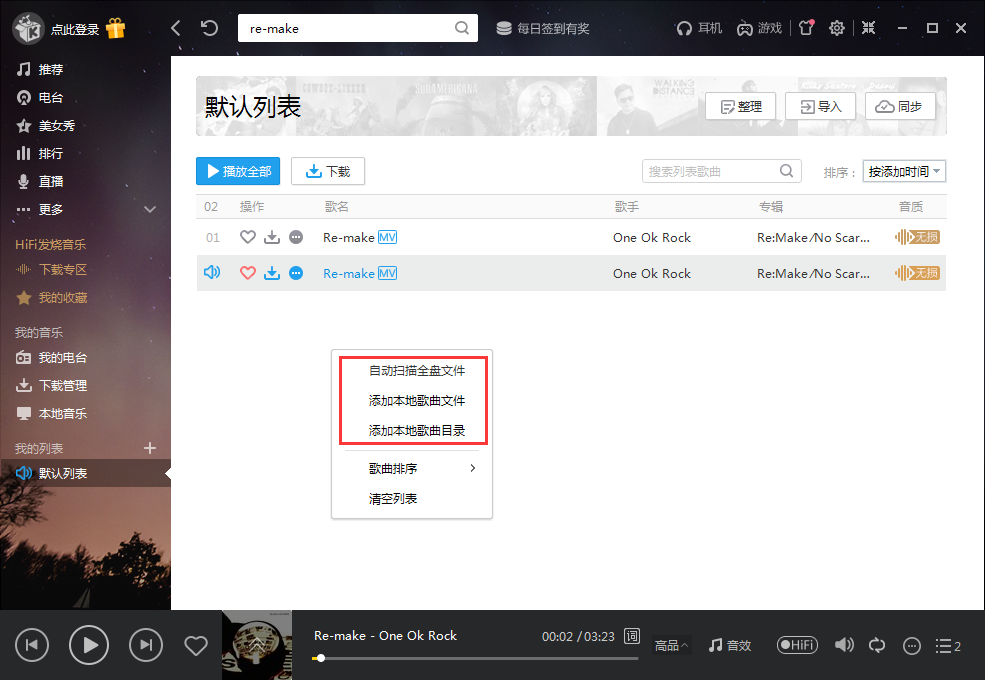Open the settings gear icon

tap(837, 27)
